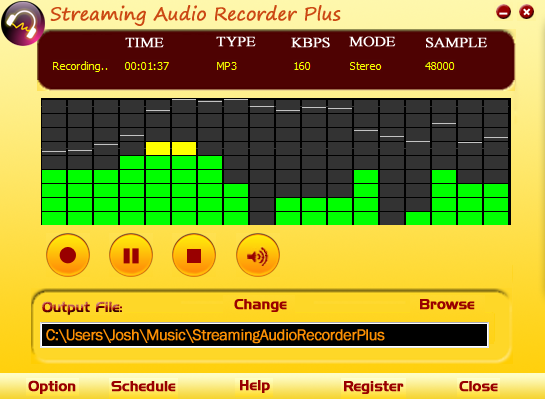Click the Output File label
The height and width of the screenshot is (399, 545).
tap(82, 307)
